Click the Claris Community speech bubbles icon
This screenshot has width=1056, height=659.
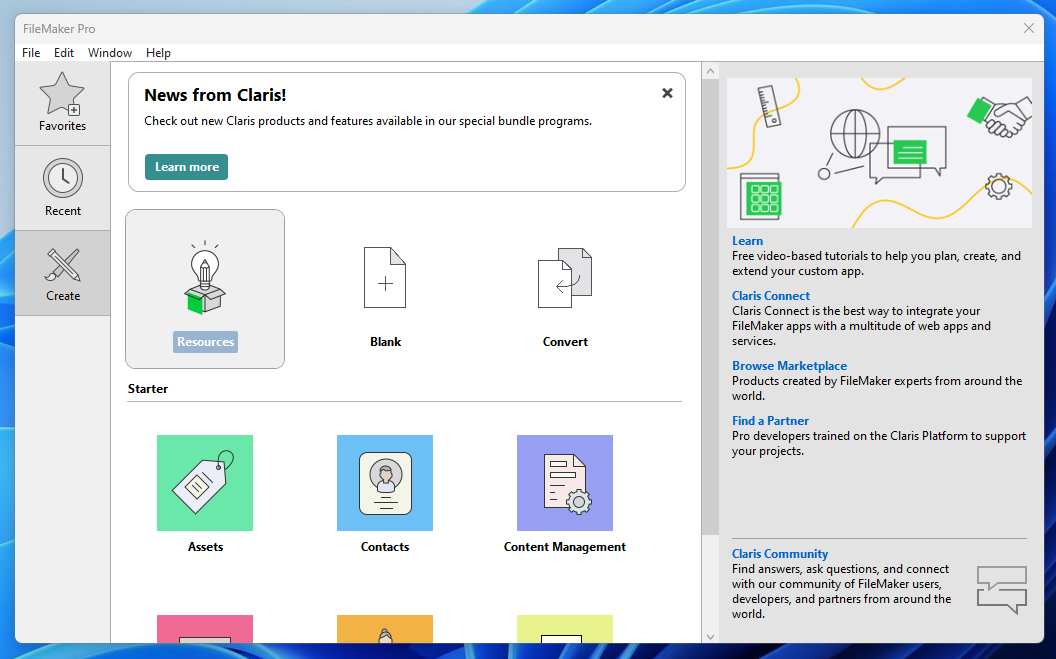tap(1002, 589)
